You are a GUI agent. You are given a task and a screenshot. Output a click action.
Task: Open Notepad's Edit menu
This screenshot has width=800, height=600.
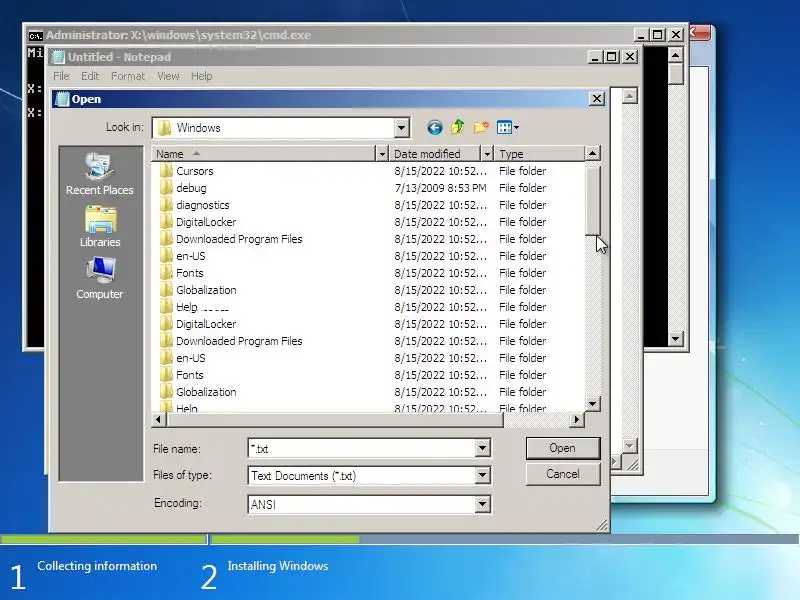(x=90, y=76)
